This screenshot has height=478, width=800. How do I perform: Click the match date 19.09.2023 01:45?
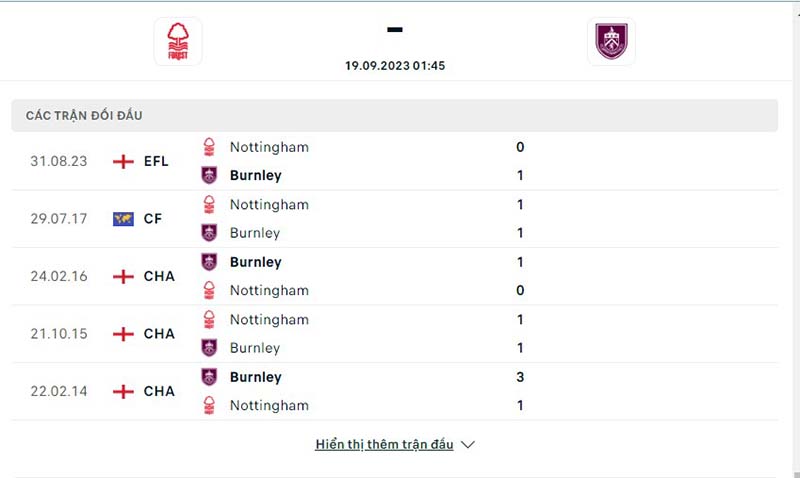[395, 65]
